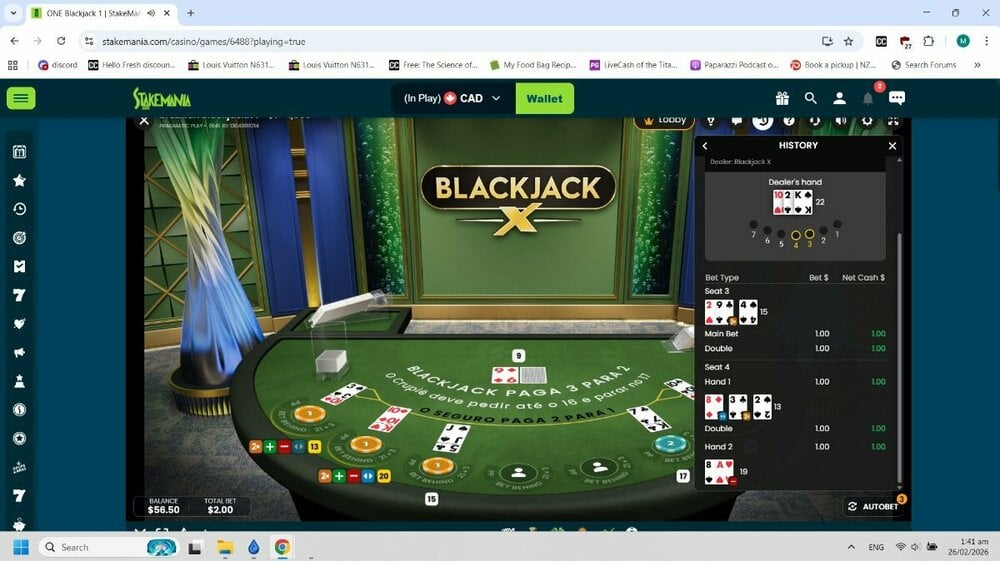Click the Lobby button

coord(664,120)
